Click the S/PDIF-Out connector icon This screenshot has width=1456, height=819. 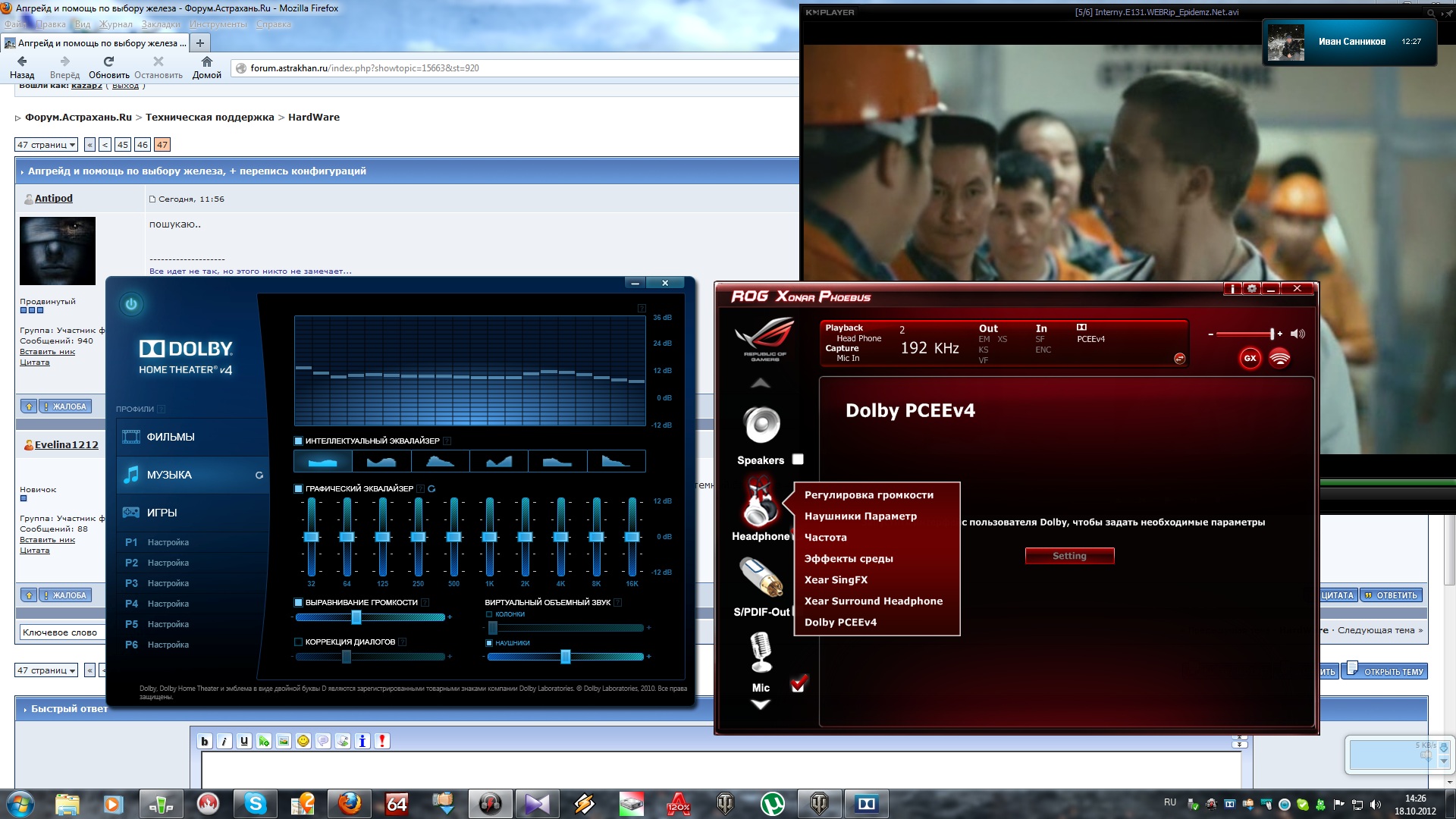761,578
